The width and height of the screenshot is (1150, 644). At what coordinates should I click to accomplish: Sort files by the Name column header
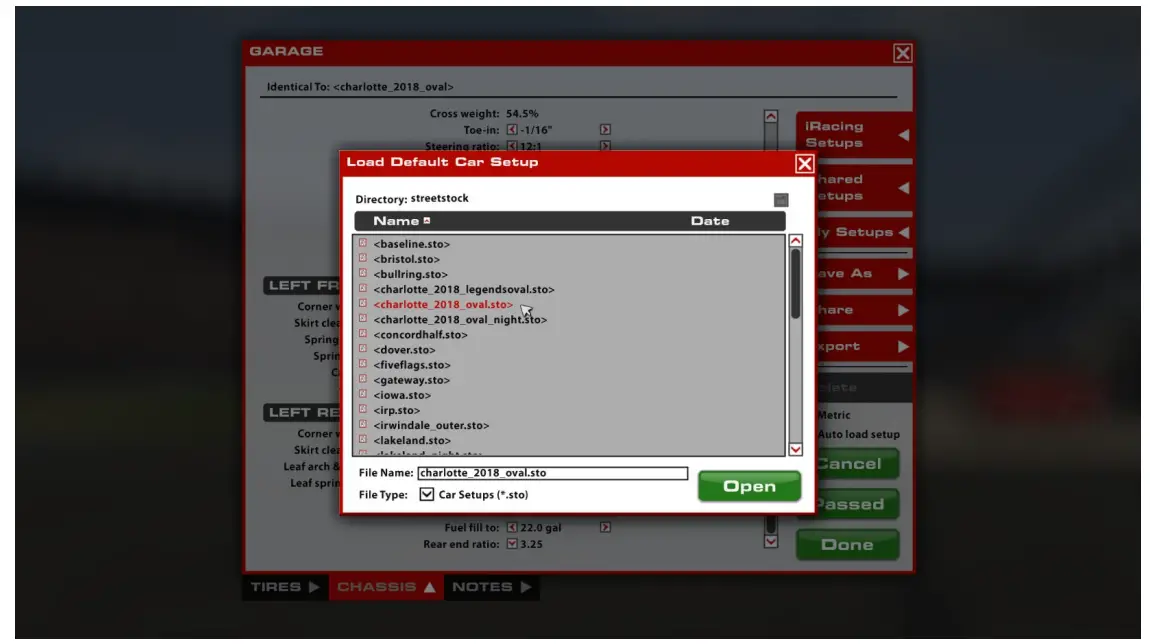(396, 221)
